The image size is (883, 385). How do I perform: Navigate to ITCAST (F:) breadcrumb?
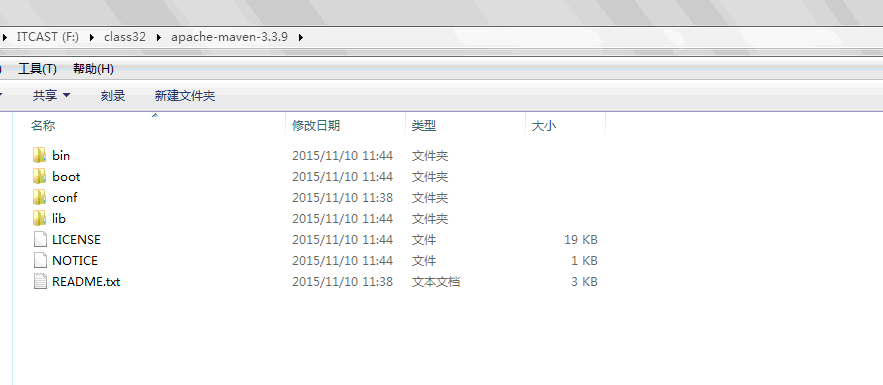(x=48, y=37)
